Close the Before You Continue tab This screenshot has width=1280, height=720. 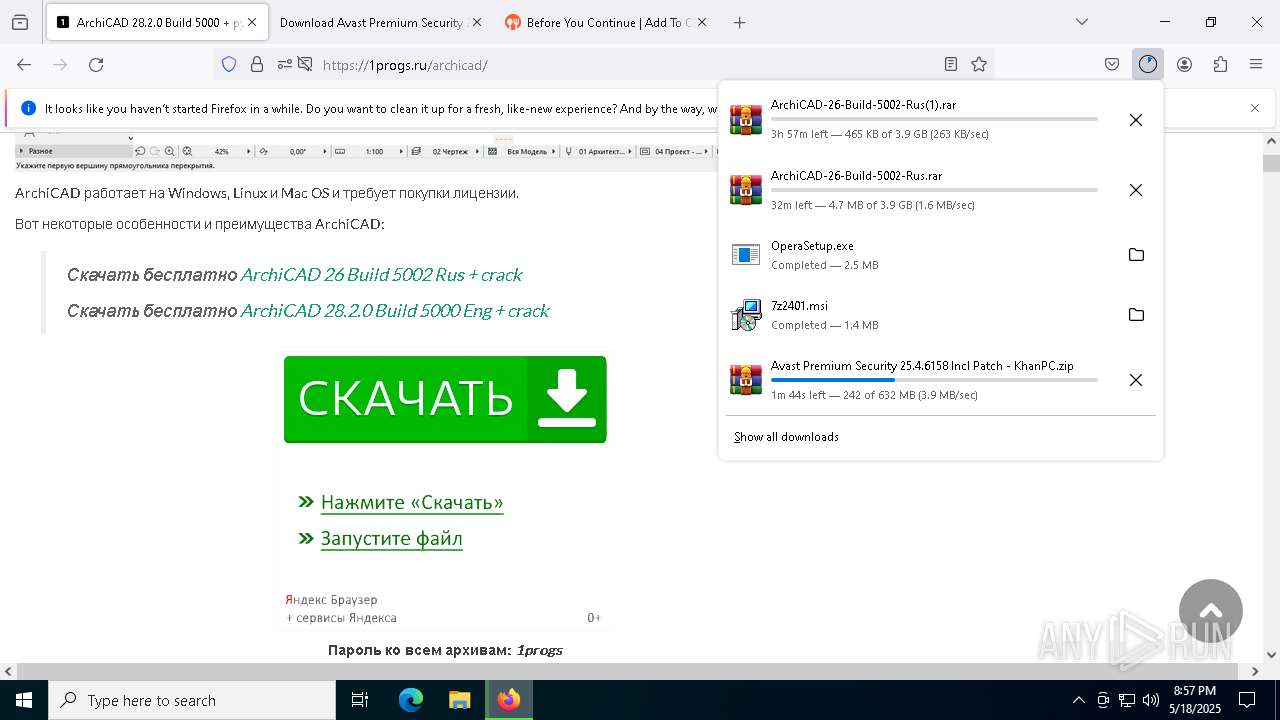point(700,22)
